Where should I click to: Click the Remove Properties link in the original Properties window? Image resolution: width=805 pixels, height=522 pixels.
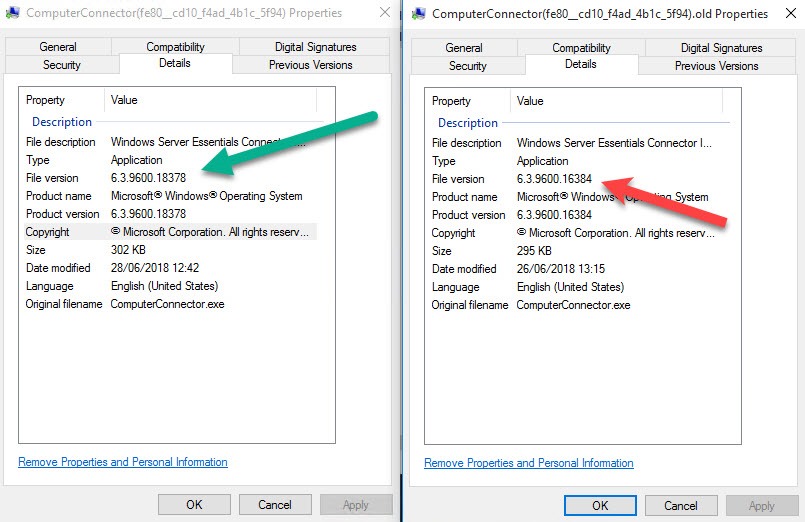[x=122, y=462]
